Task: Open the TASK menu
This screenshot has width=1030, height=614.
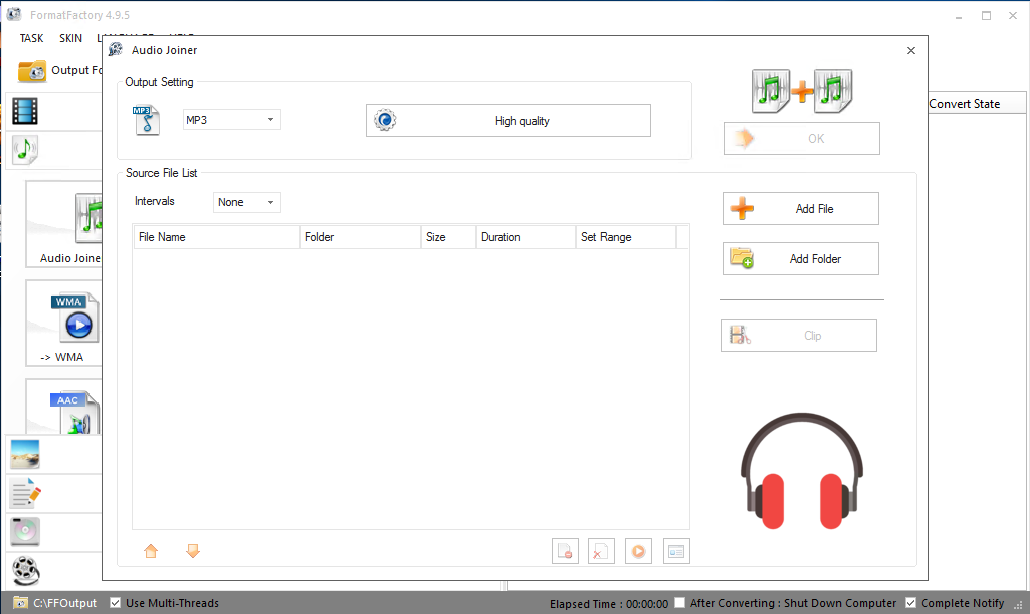Action: [x=32, y=38]
